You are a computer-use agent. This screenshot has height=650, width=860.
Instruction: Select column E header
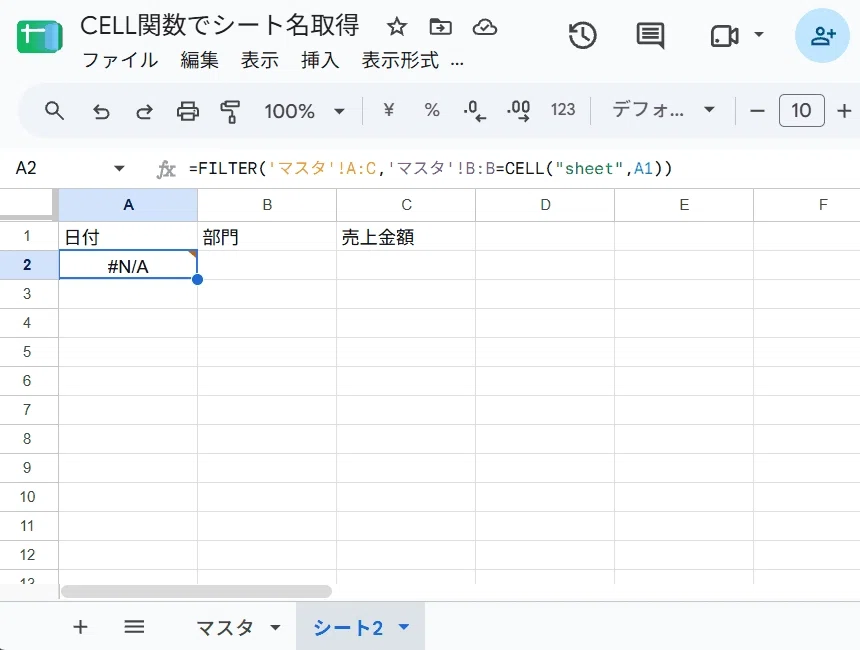coord(684,205)
